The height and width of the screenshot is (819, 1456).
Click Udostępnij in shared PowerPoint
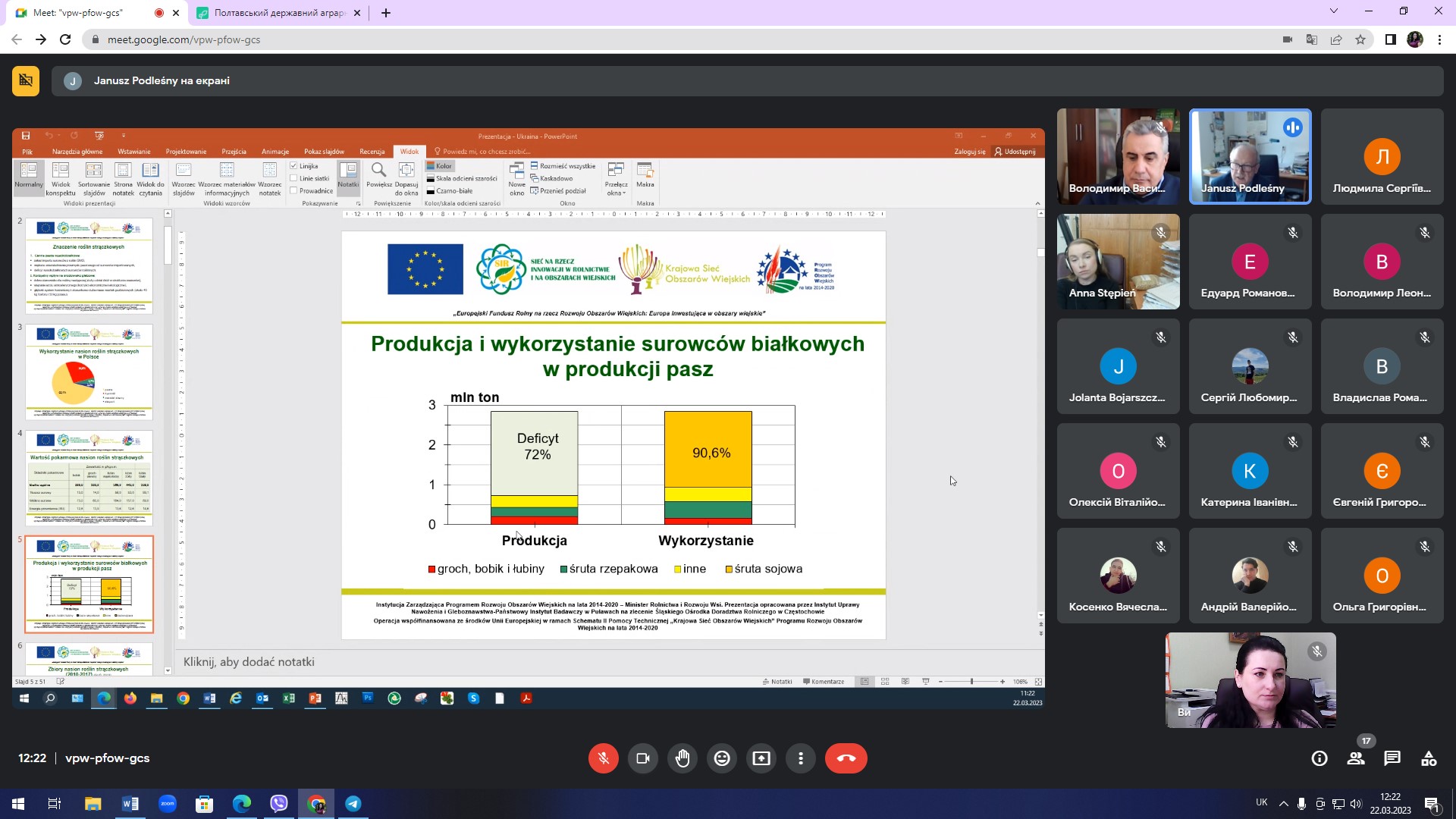coord(1015,152)
